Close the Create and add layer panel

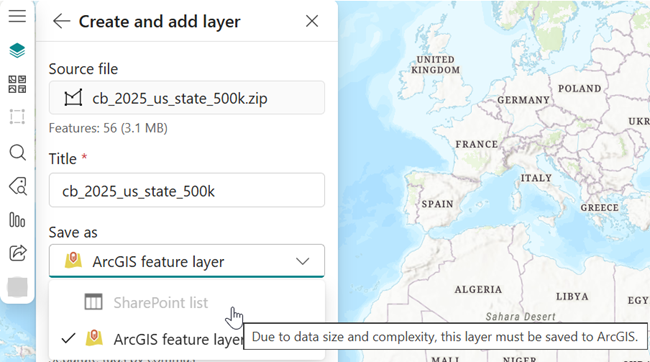(312, 21)
